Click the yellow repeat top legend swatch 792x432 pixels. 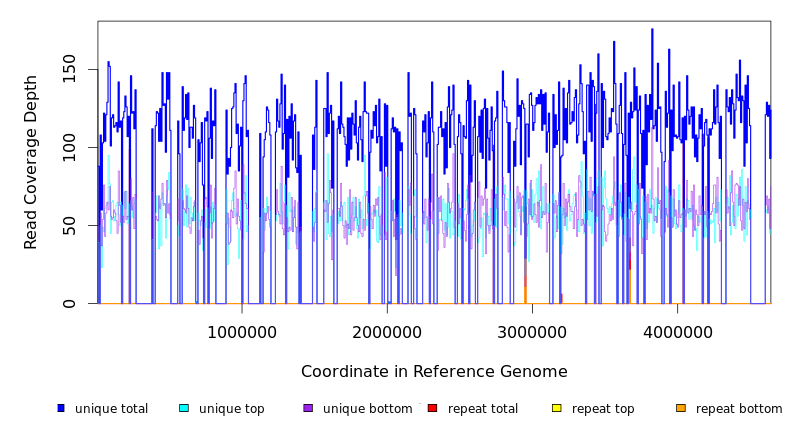point(557,408)
